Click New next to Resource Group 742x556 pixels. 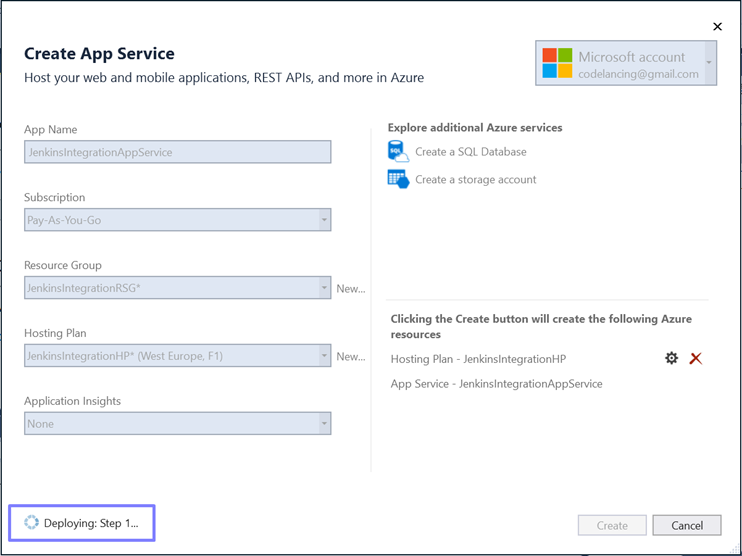point(351,289)
